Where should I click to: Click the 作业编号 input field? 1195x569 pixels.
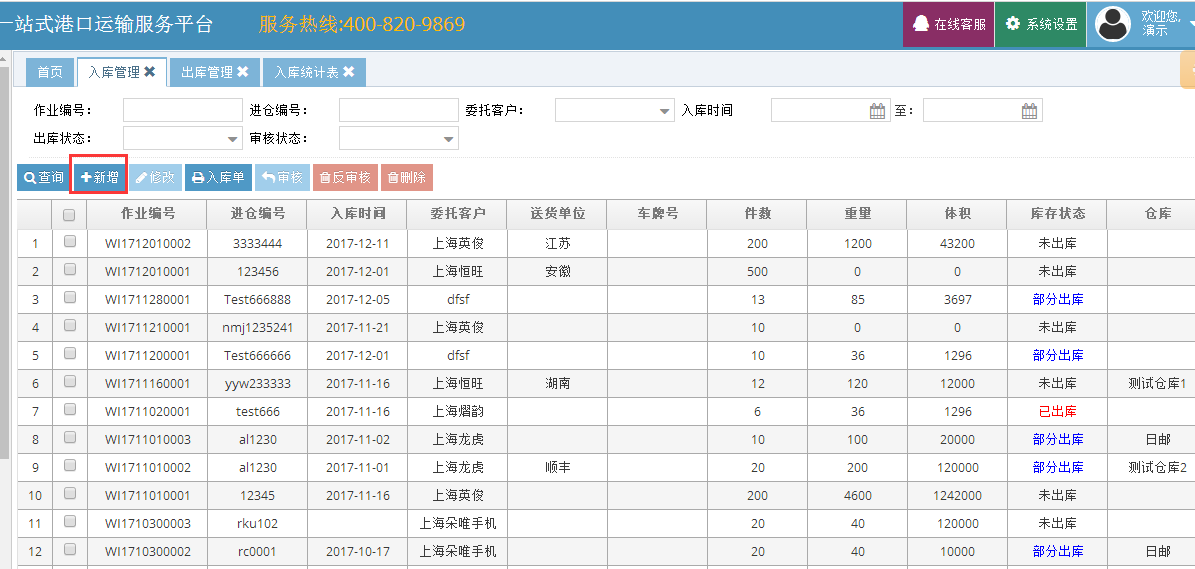(182, 110)
